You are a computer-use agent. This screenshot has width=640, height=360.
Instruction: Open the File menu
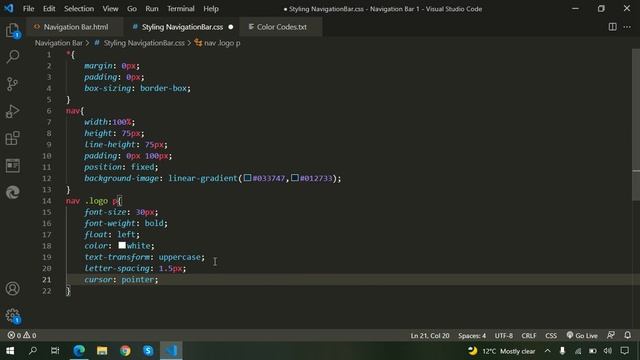(29, 9)
